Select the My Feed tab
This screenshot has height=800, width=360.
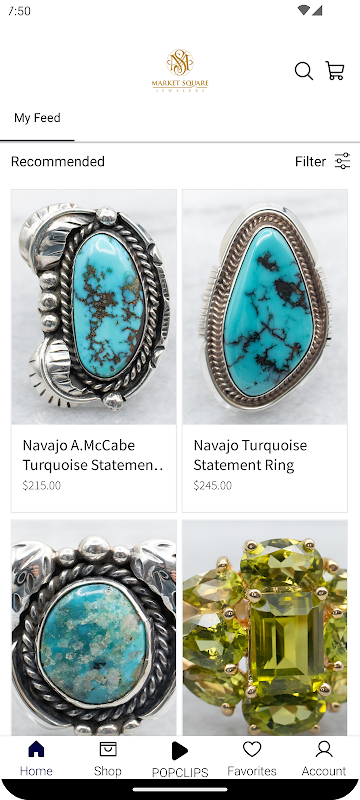[x=37, y=118]
